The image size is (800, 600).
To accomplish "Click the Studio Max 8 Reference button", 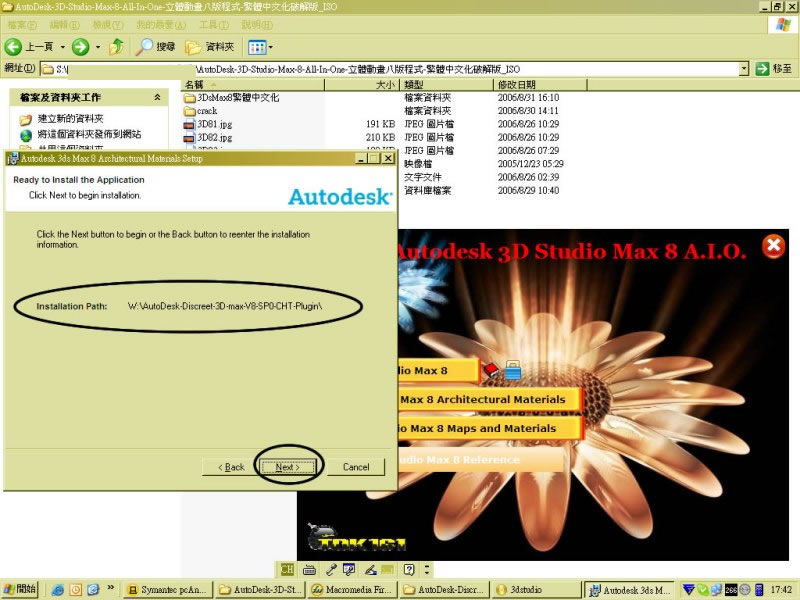I will pos(481,460).
